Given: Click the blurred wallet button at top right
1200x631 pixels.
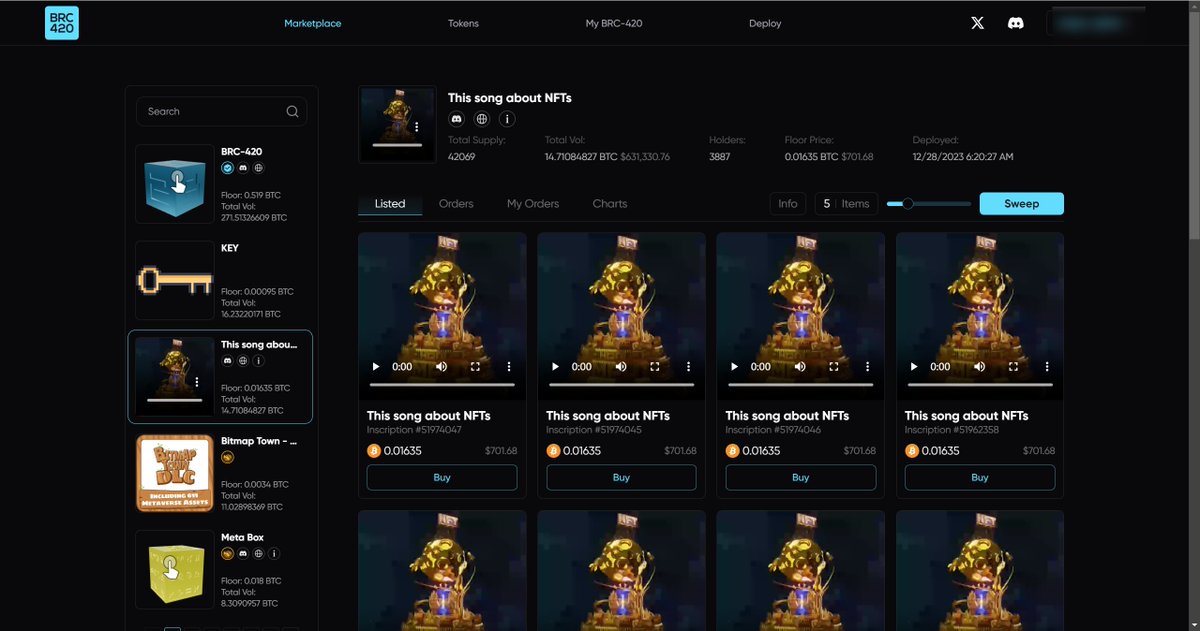Looking at the screenshot, I should [x=1095, y=23].
